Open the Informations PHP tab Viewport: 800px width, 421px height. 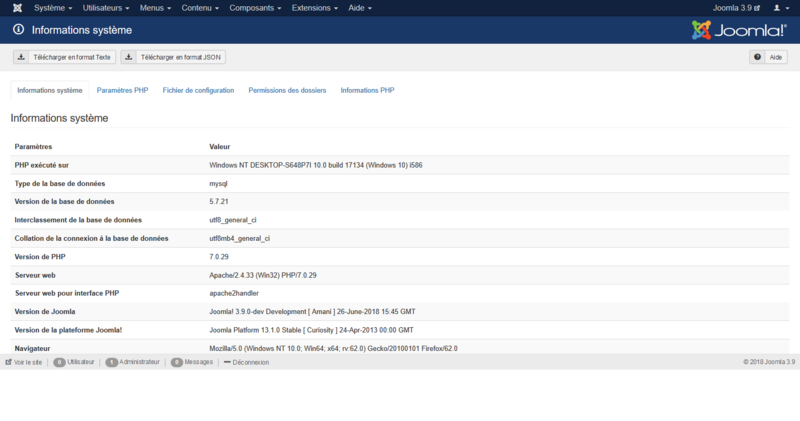367,90
